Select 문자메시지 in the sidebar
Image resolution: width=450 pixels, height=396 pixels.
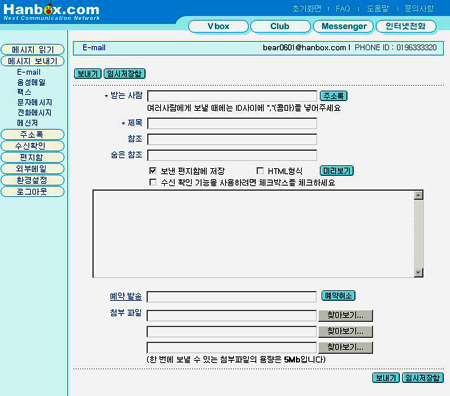point(34,102)
